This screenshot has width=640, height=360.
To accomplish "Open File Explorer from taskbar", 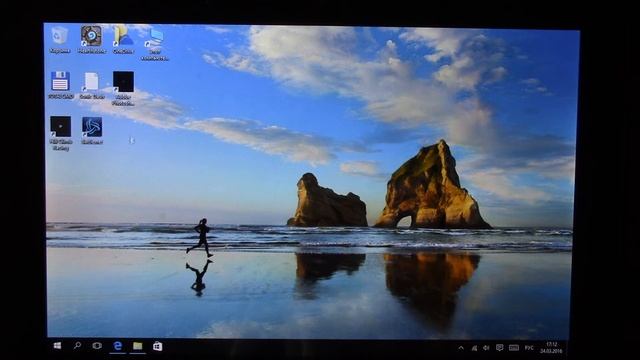I will (138, 346).
